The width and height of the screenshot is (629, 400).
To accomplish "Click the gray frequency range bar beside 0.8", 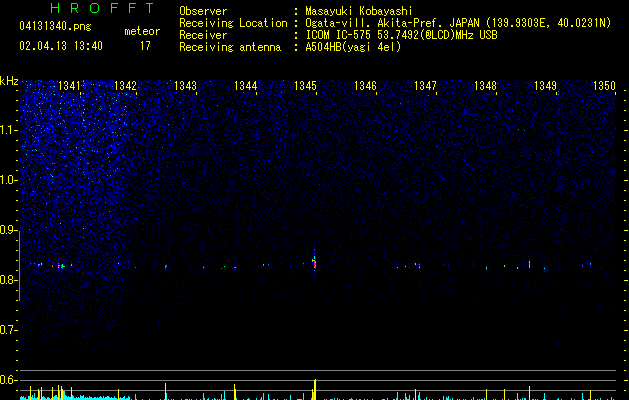I will tap(20, 266).
